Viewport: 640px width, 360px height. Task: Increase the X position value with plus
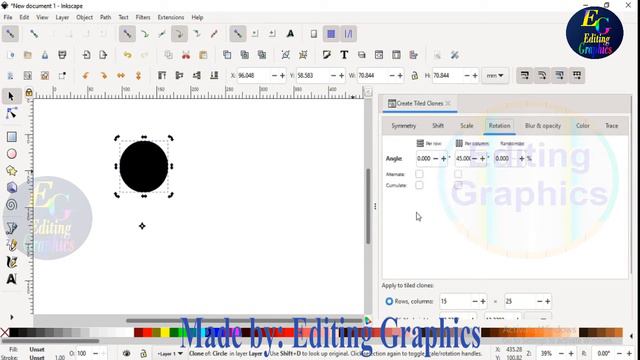pyautogui.click(x=282, y=76)
